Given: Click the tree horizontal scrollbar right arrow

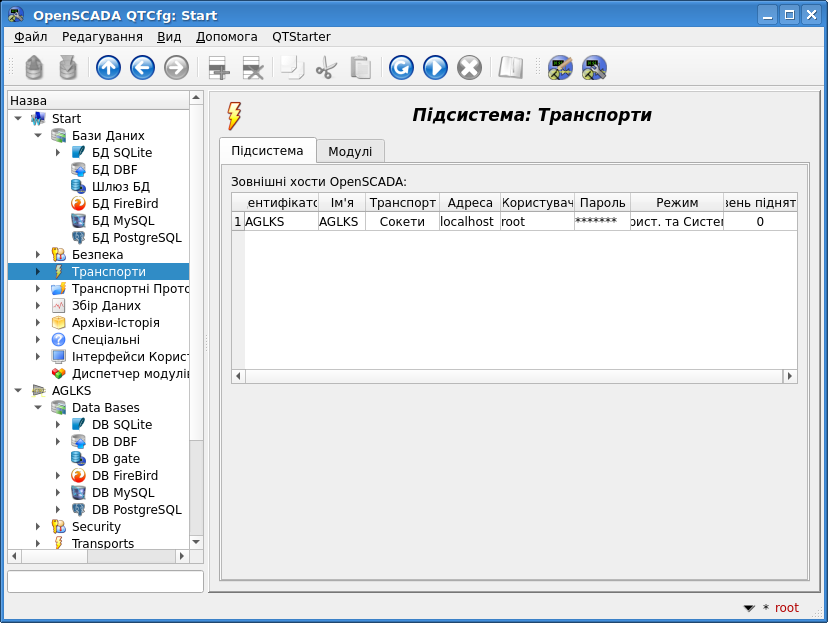Looking at the screenshot, I should pos(182,556).
